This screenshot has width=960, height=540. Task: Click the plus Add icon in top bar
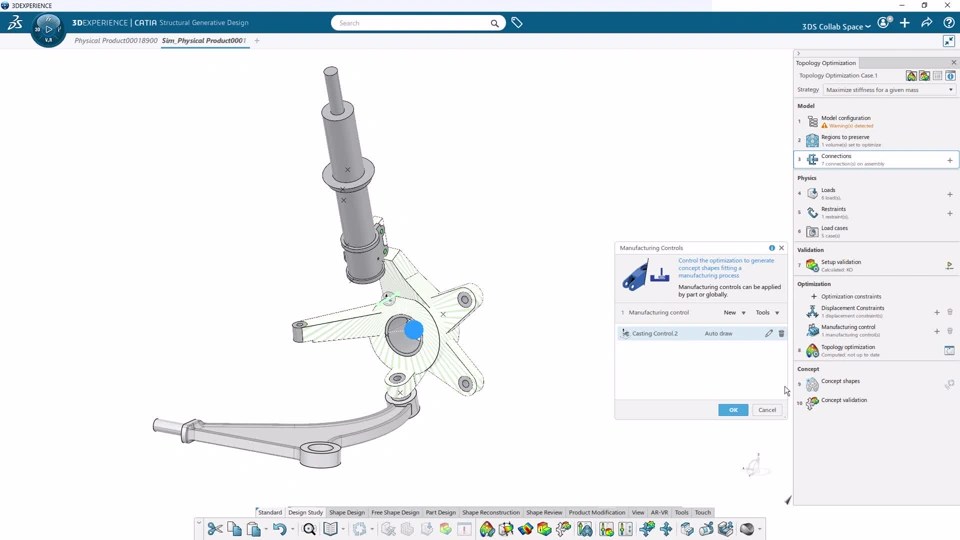[x=905, y=23]
